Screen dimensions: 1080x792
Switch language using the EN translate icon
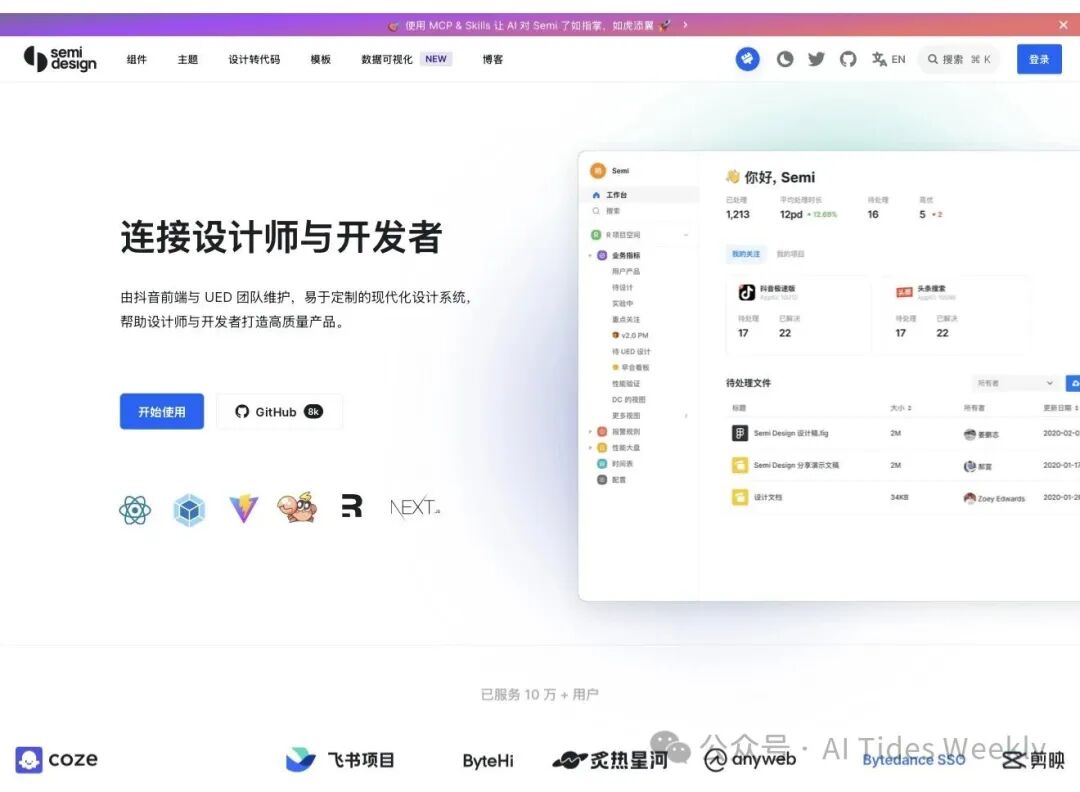(x=881, y=59)
